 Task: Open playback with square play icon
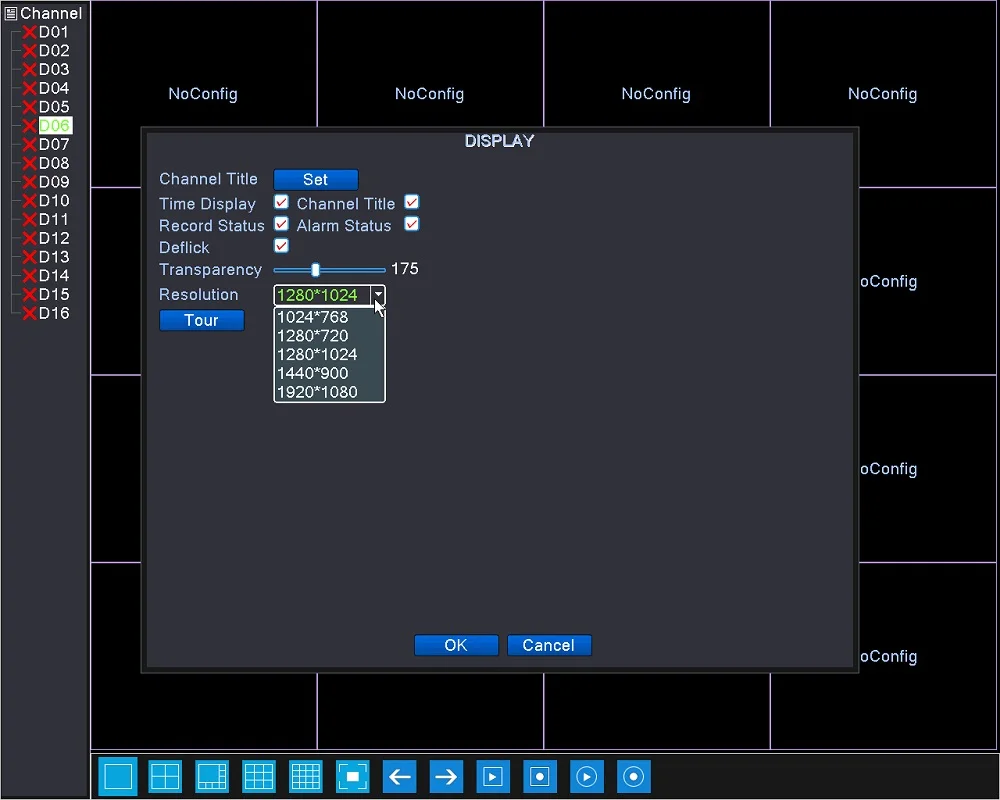click(493, 776)
